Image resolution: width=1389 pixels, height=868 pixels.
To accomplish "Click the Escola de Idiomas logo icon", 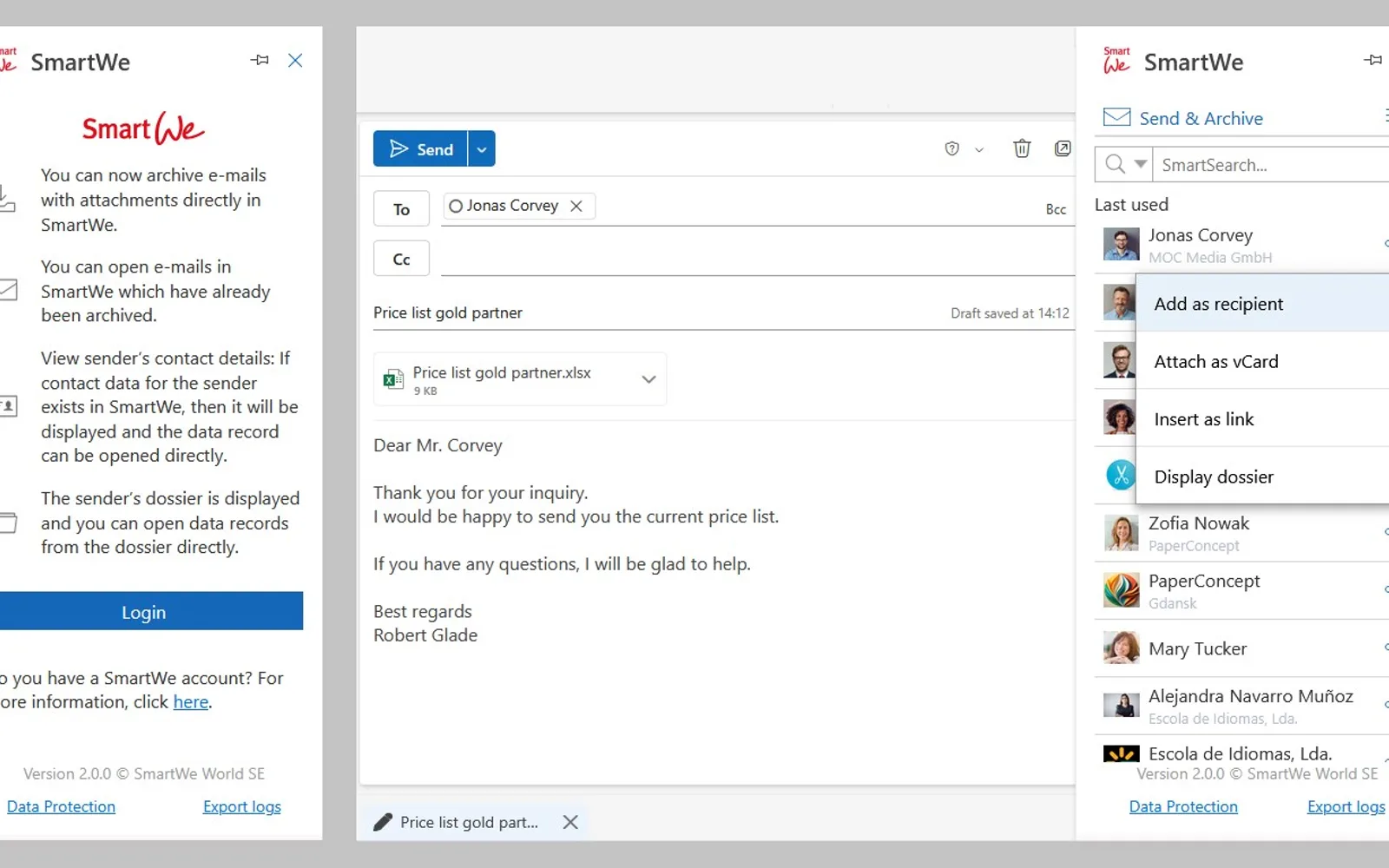I will point(1121,753).
